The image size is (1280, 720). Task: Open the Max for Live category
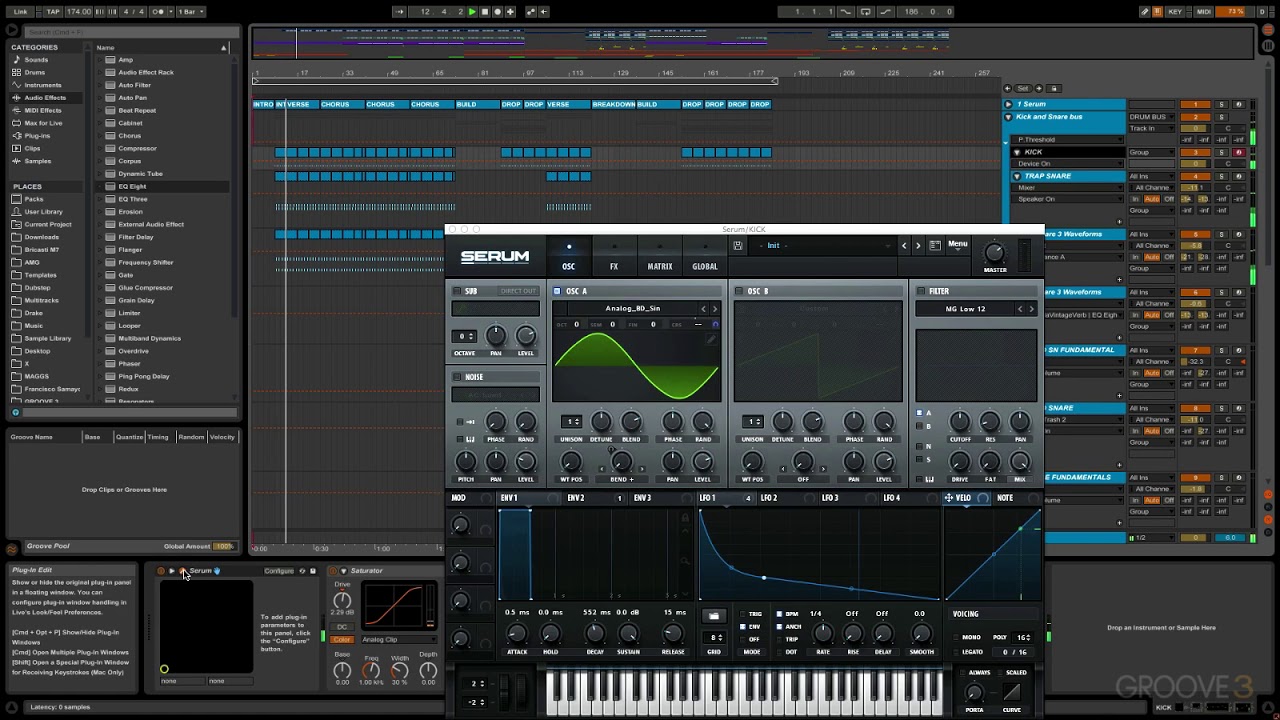43,123
